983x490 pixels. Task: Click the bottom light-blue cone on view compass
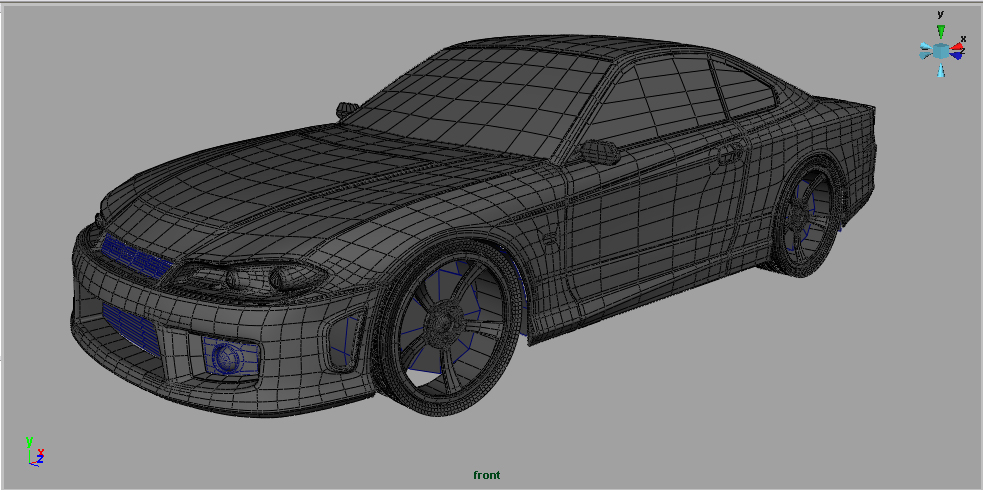tap(940, 70)
